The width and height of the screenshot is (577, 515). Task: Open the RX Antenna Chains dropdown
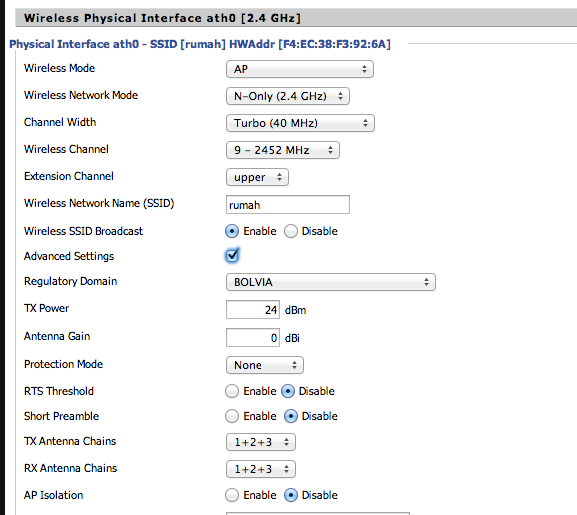click(x=261, y=469)
